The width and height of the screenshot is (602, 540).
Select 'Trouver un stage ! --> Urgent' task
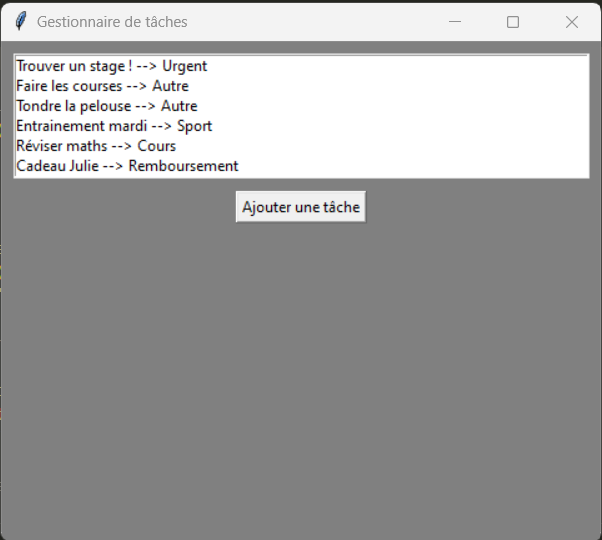point(301,66)
